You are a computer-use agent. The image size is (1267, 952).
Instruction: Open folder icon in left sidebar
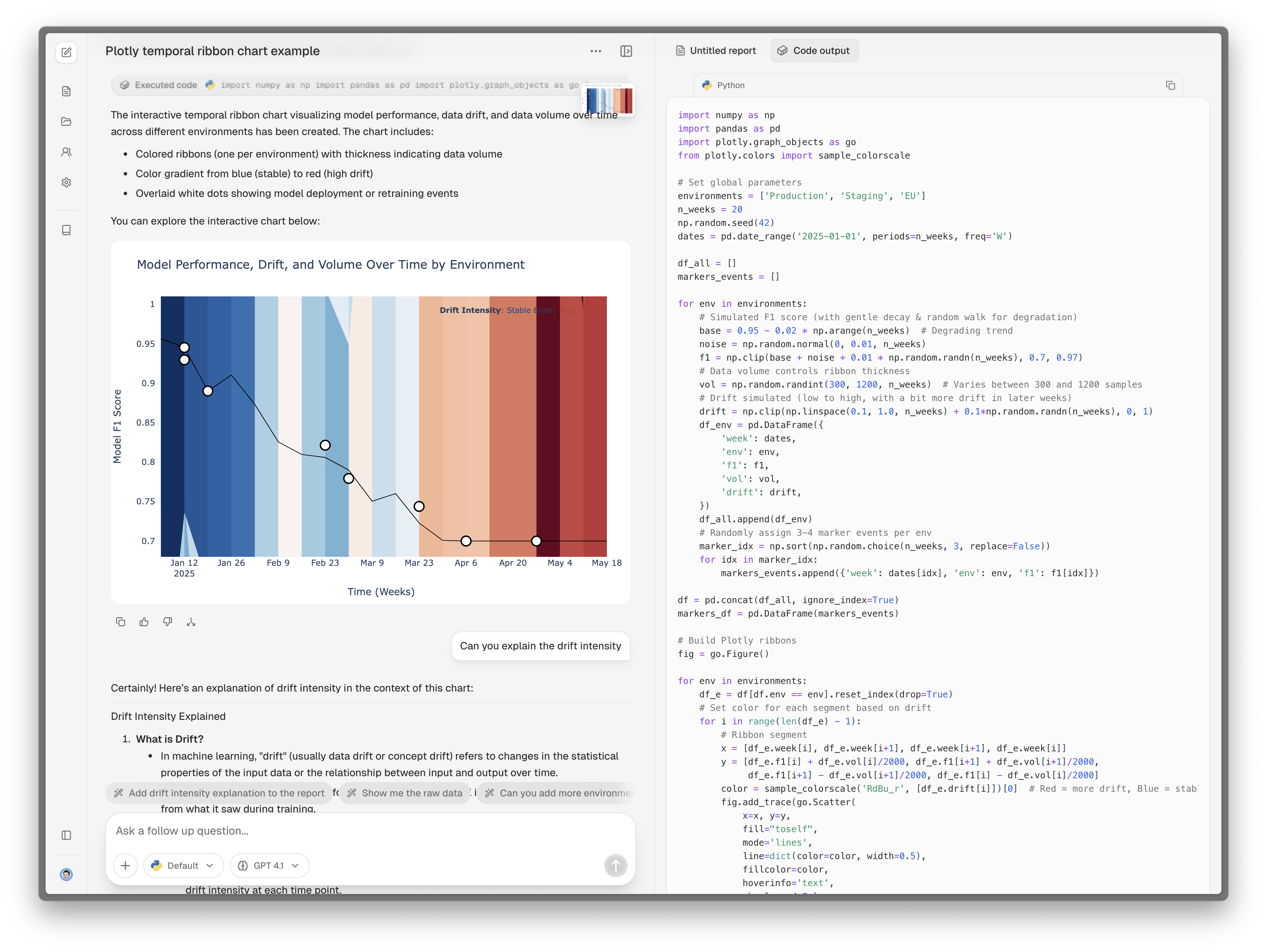coord(66,122)
